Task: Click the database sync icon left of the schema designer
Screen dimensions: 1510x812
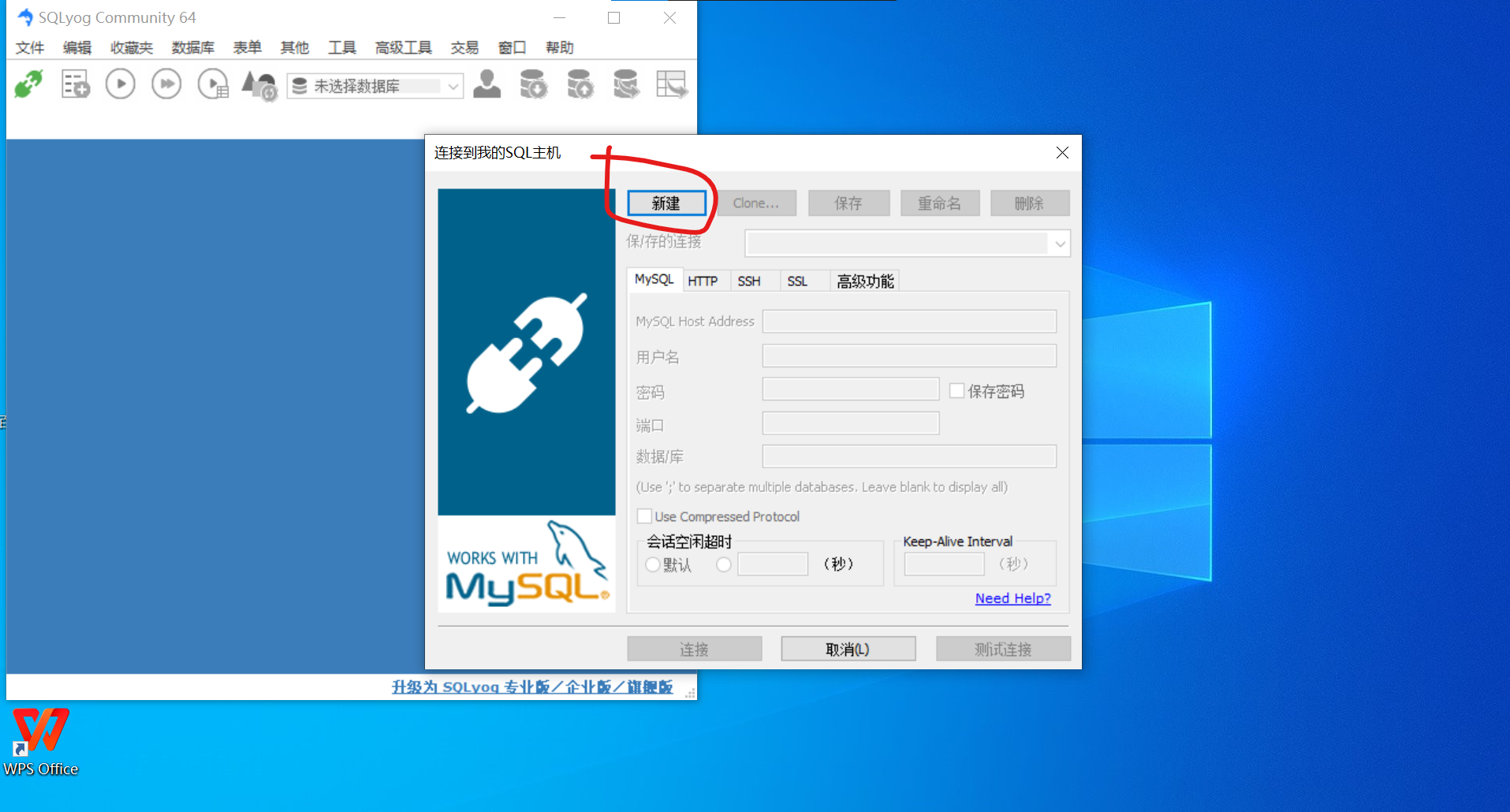Action: pyautogui.click(x=626, y=84)
